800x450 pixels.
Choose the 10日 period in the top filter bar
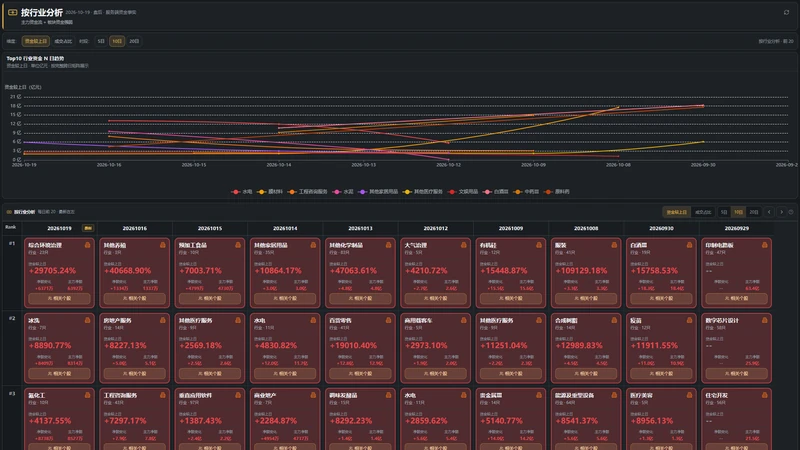(117, 41)
